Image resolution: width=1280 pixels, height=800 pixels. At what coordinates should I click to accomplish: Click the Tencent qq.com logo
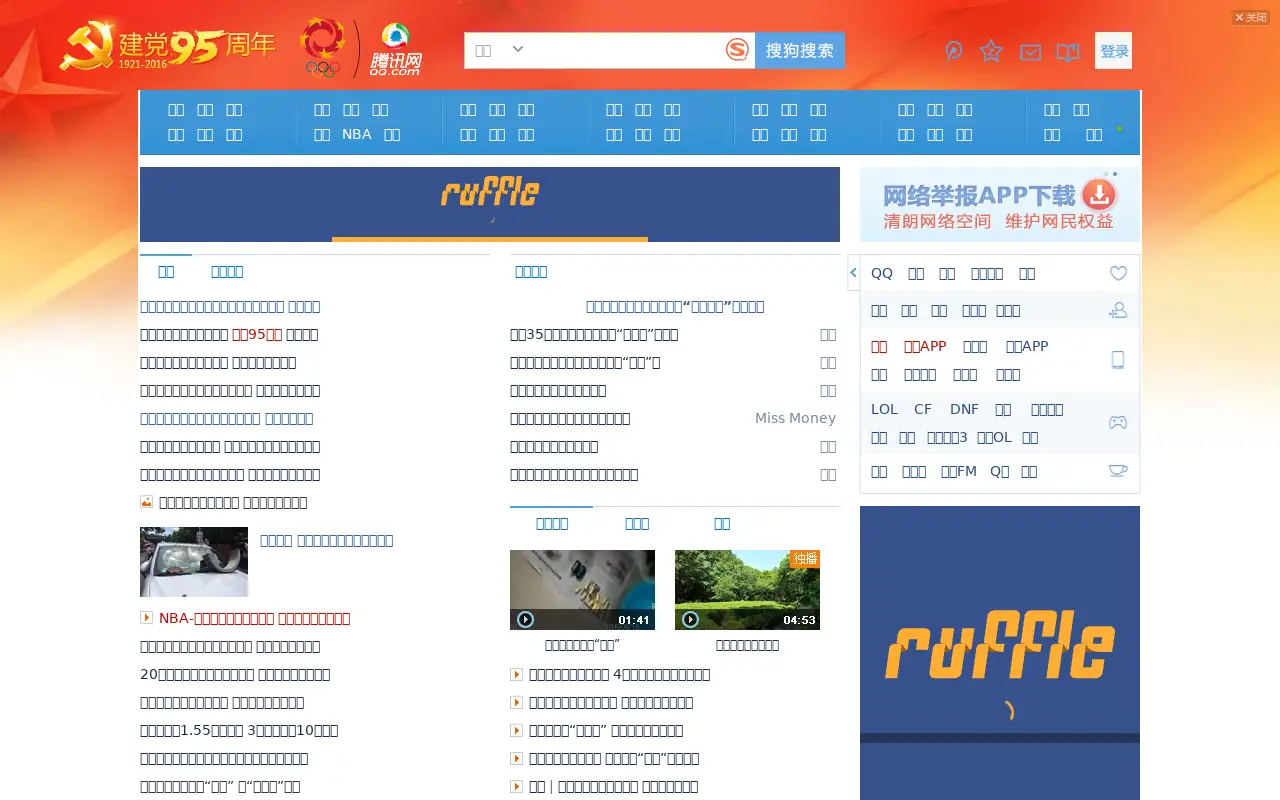[x=396, y=50]
